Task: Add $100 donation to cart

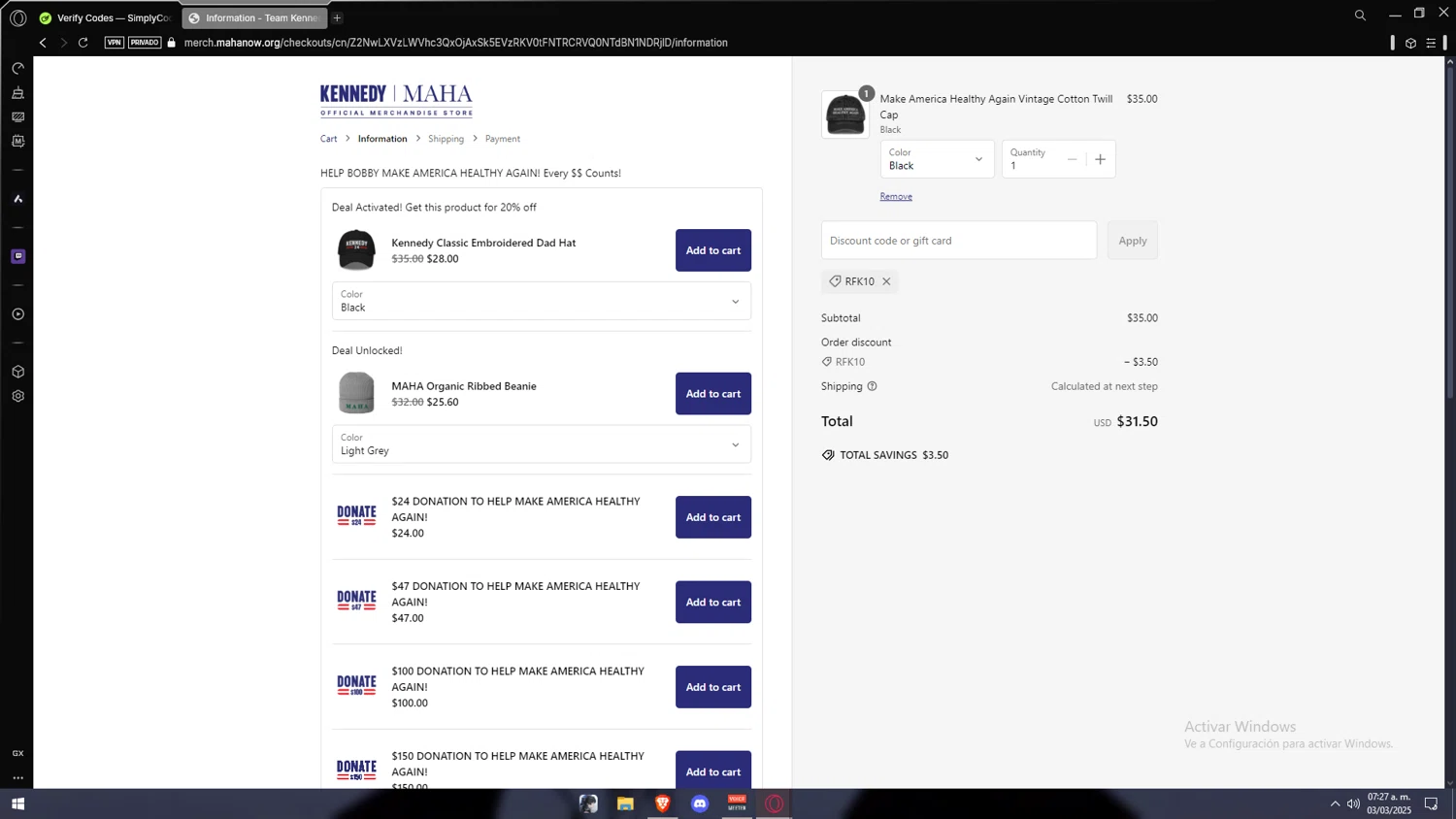Action: (x=713, y=687)
